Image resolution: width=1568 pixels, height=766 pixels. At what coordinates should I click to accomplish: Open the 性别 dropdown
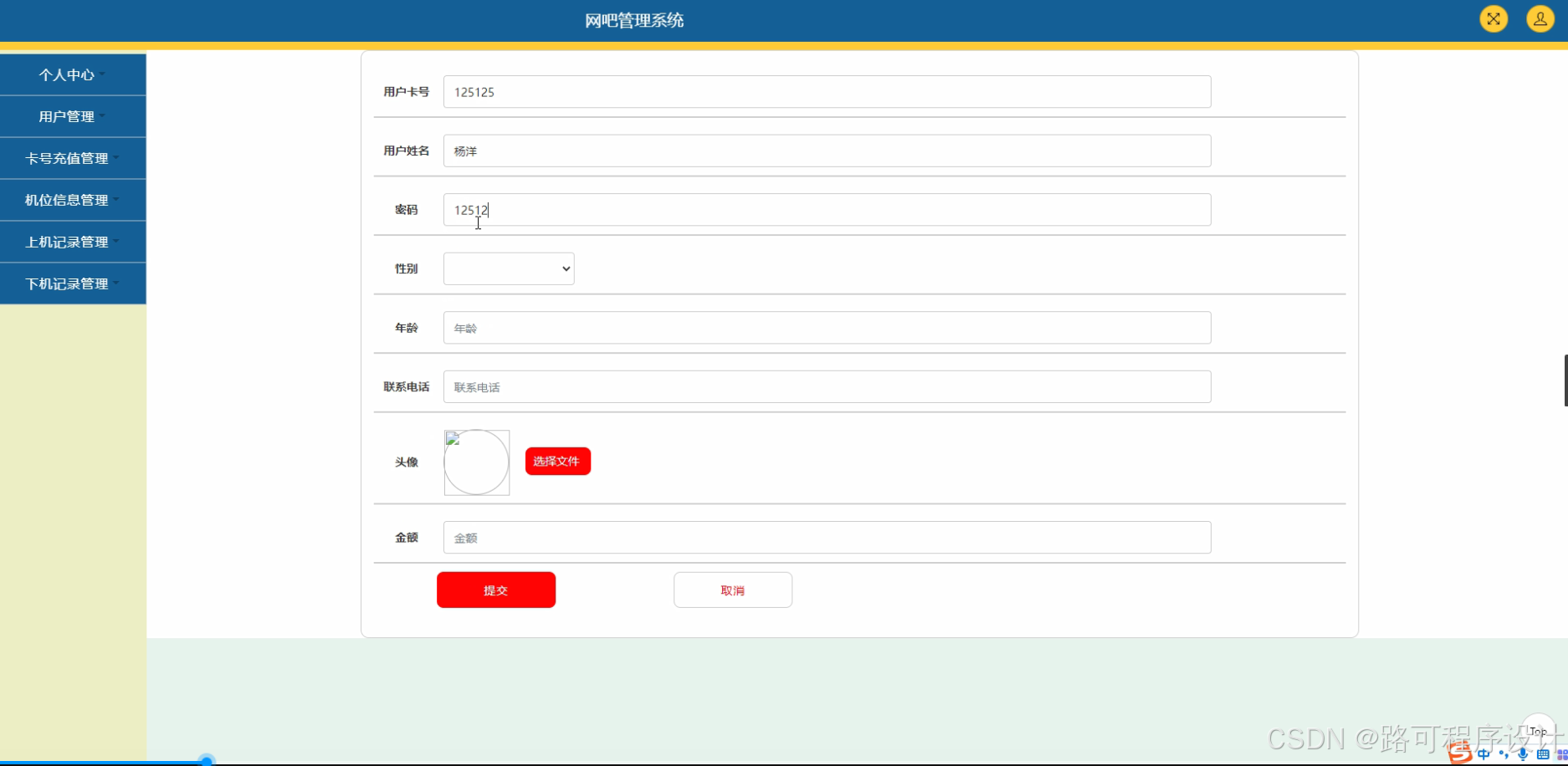[509, 268]
